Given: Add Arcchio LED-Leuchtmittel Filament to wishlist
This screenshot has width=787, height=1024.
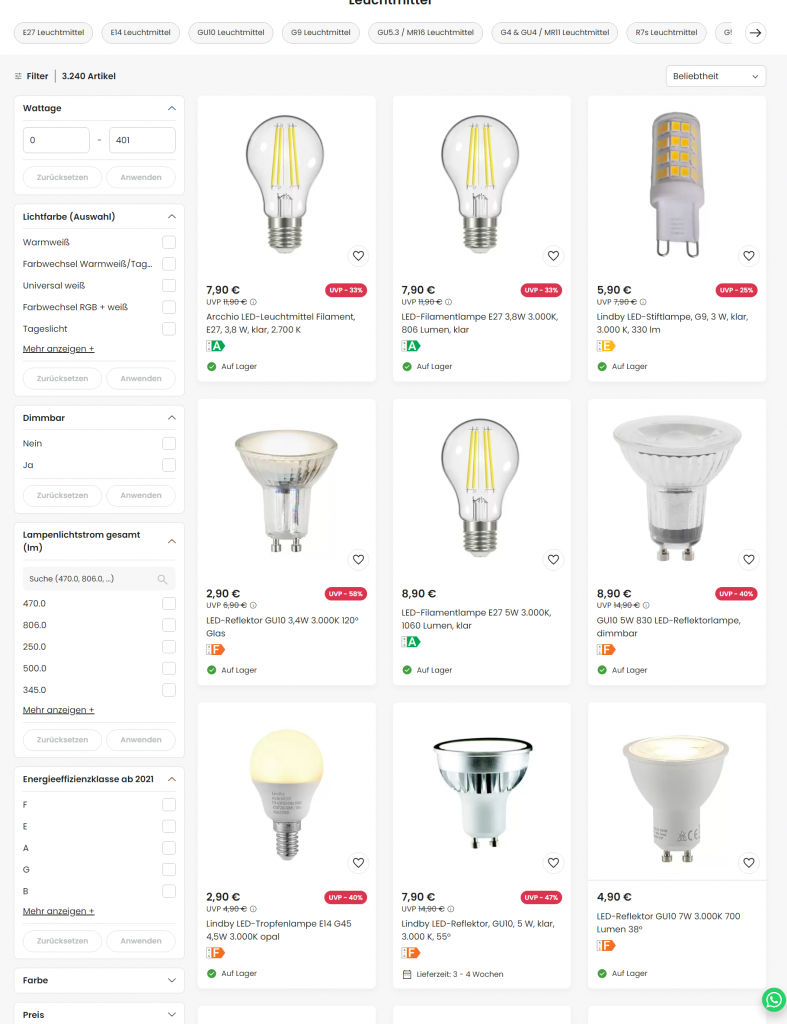Looking at the screenshot, I should pos(358,256).
